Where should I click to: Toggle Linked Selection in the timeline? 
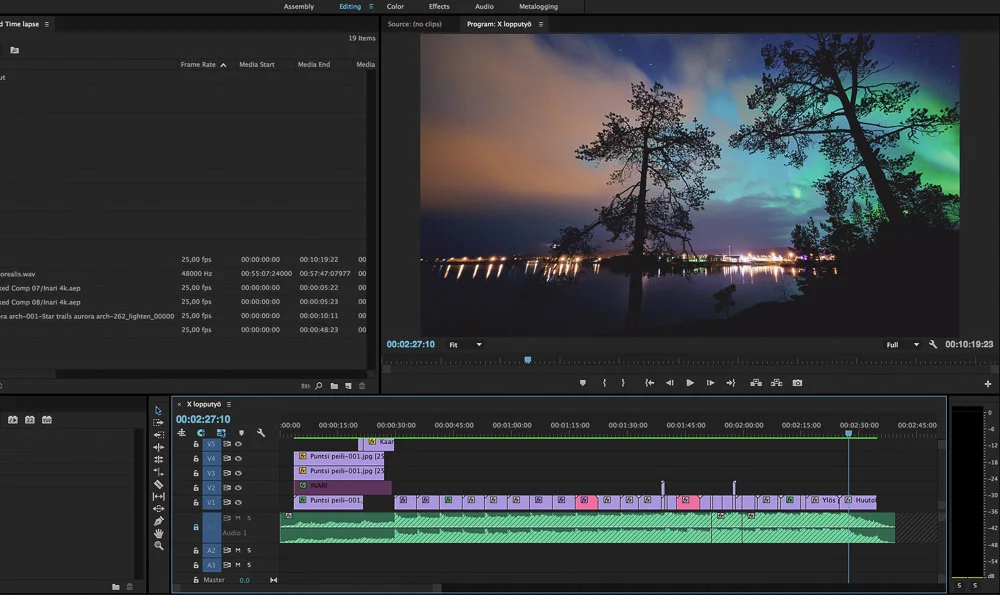point(221,432)
